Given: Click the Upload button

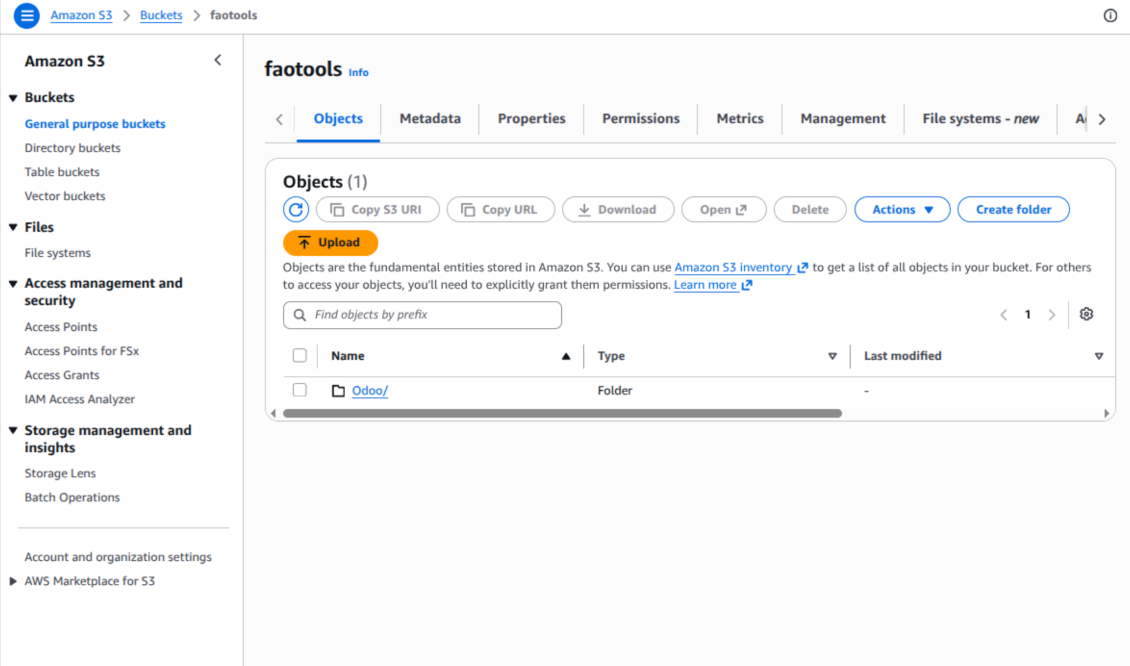Looking at the screenshot, I should (330, 243).
